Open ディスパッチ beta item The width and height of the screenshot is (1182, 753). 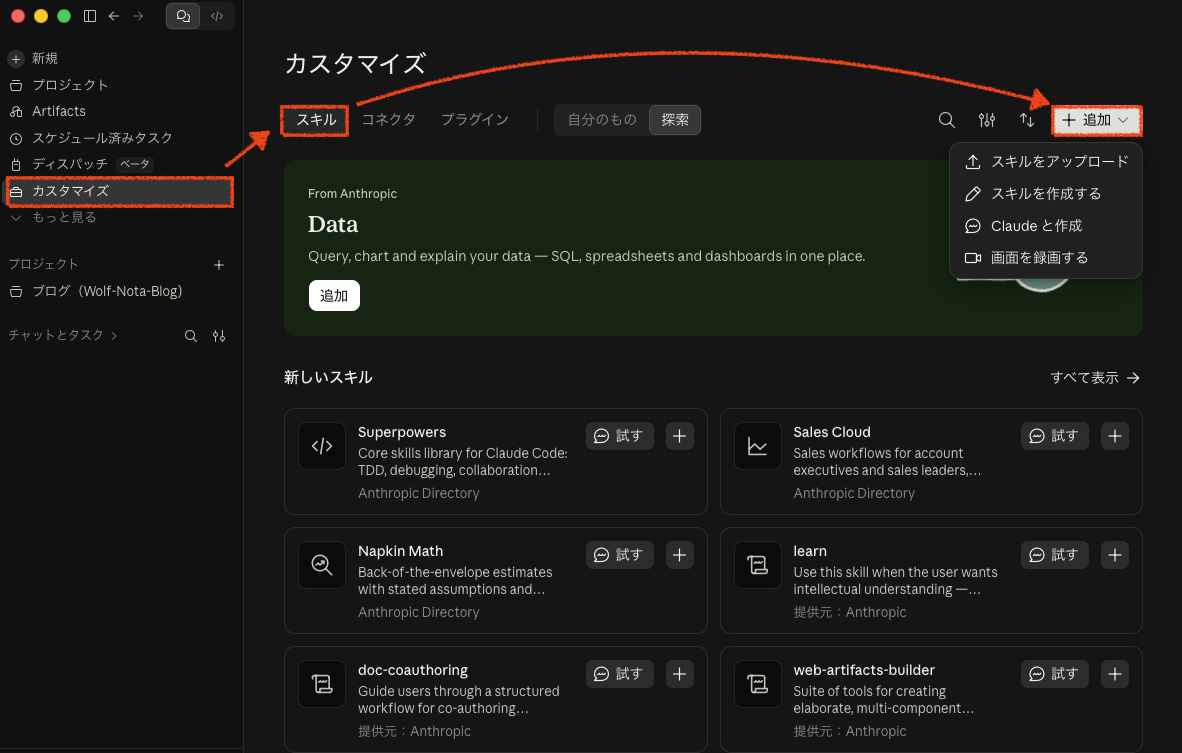tap(79, 164)
